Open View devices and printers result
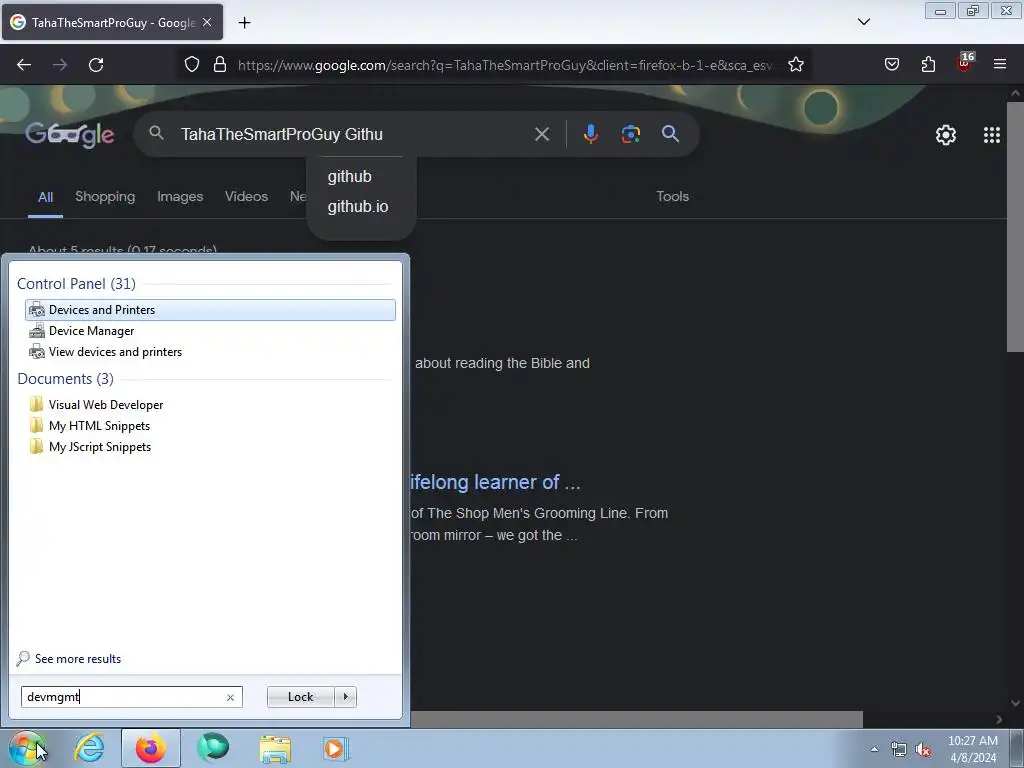This screenshot has height=768, width=1024. 210,351
